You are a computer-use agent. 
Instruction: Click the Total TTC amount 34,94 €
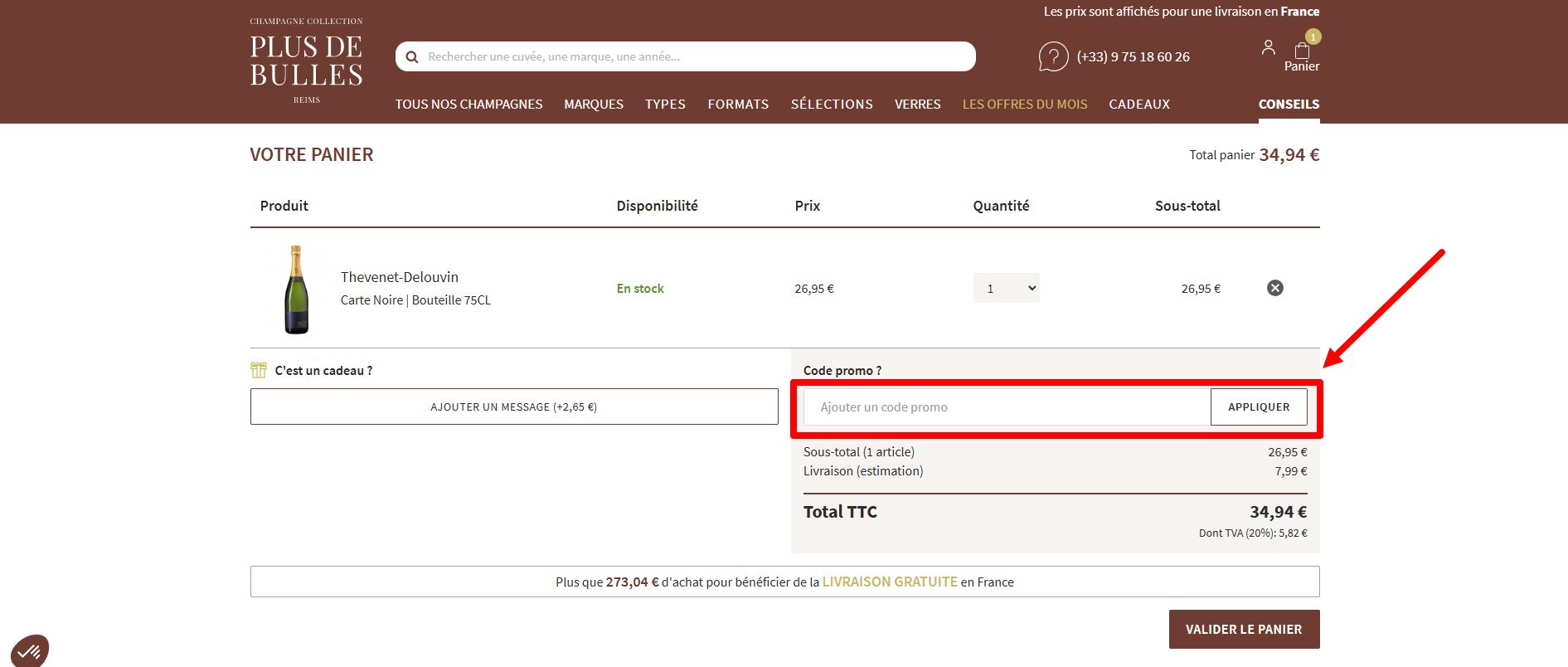tap(1278, 512)
